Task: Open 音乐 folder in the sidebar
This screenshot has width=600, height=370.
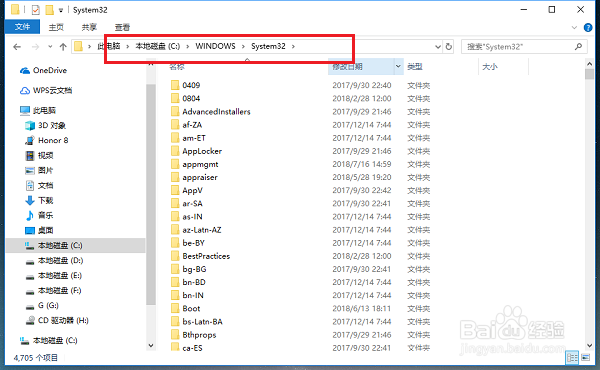Action: (39, 215)
